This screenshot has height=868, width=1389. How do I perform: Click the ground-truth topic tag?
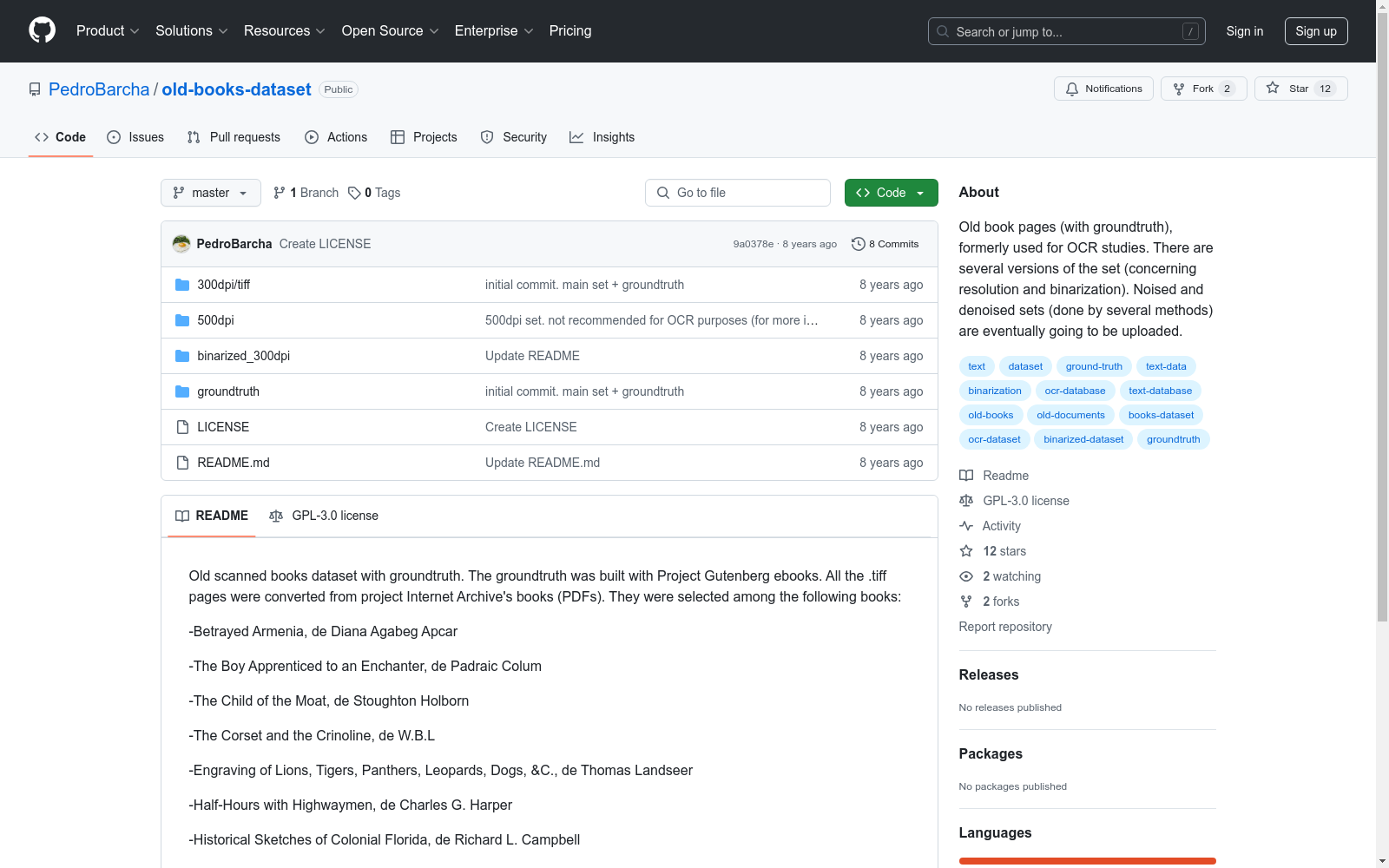click(1094, 366)
